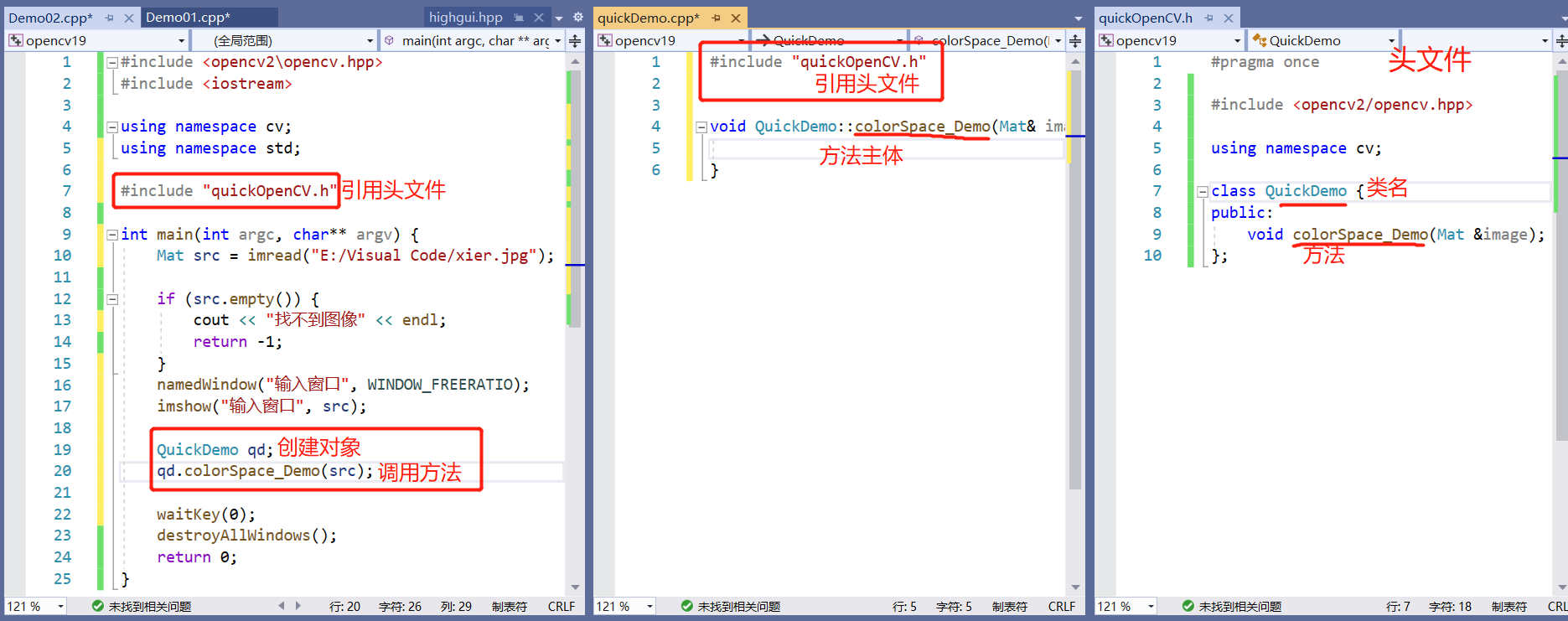Viewport: 1568px width, 621px height.
Task: Pin the quickOpenCV.h tab
Action: (x=1209, y=18)
